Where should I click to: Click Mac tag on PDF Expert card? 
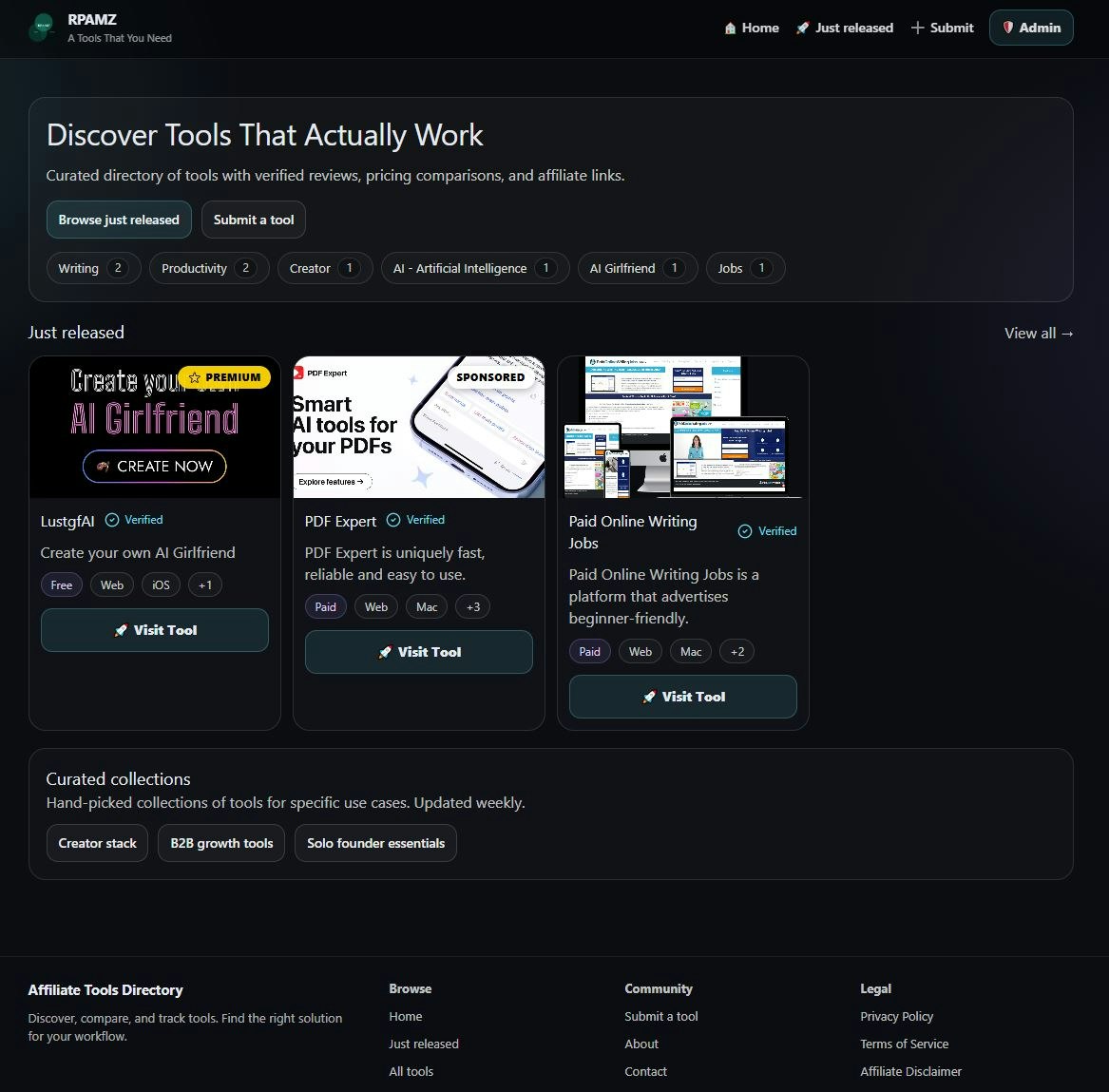[427, 606]
